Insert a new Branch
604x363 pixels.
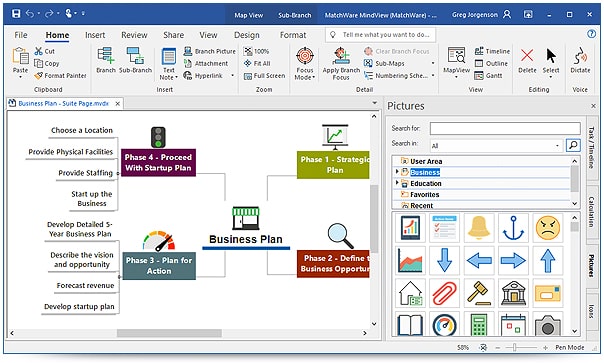[x=106, y=60]
